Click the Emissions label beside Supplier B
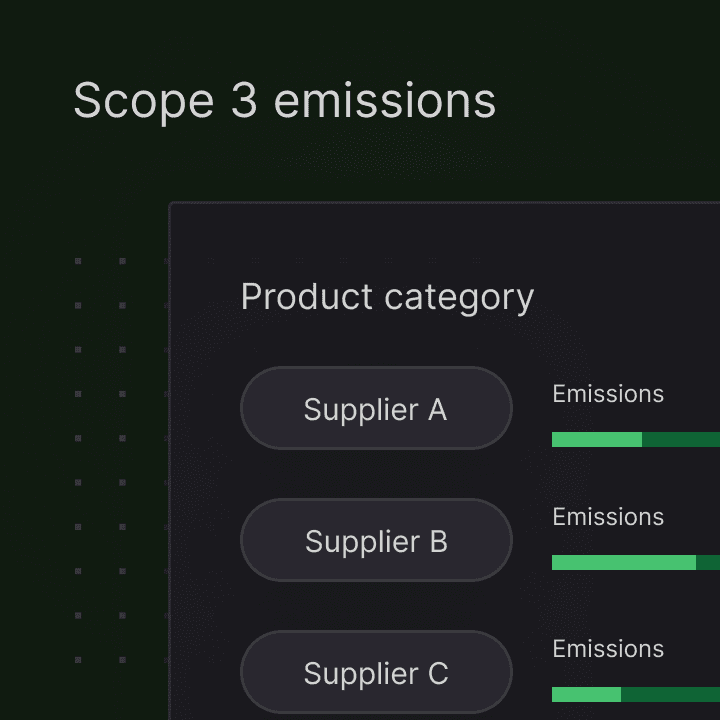Image resolution: width=720 pixels, height=720 pixels. (608, 517)
